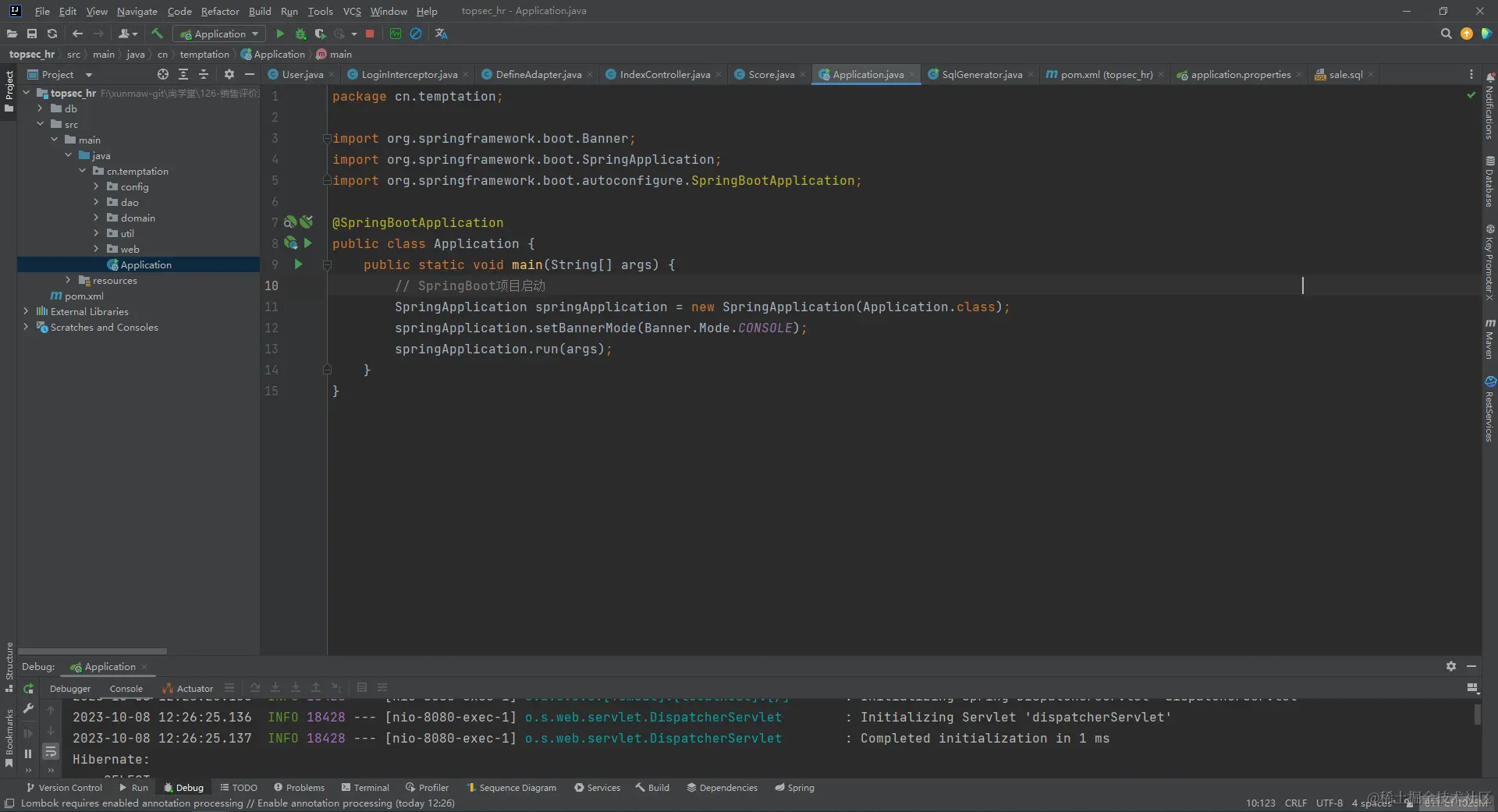Open run configuration dropdown Application
This screenshot has width=1498, height=812.
click(x=219, y=34)
